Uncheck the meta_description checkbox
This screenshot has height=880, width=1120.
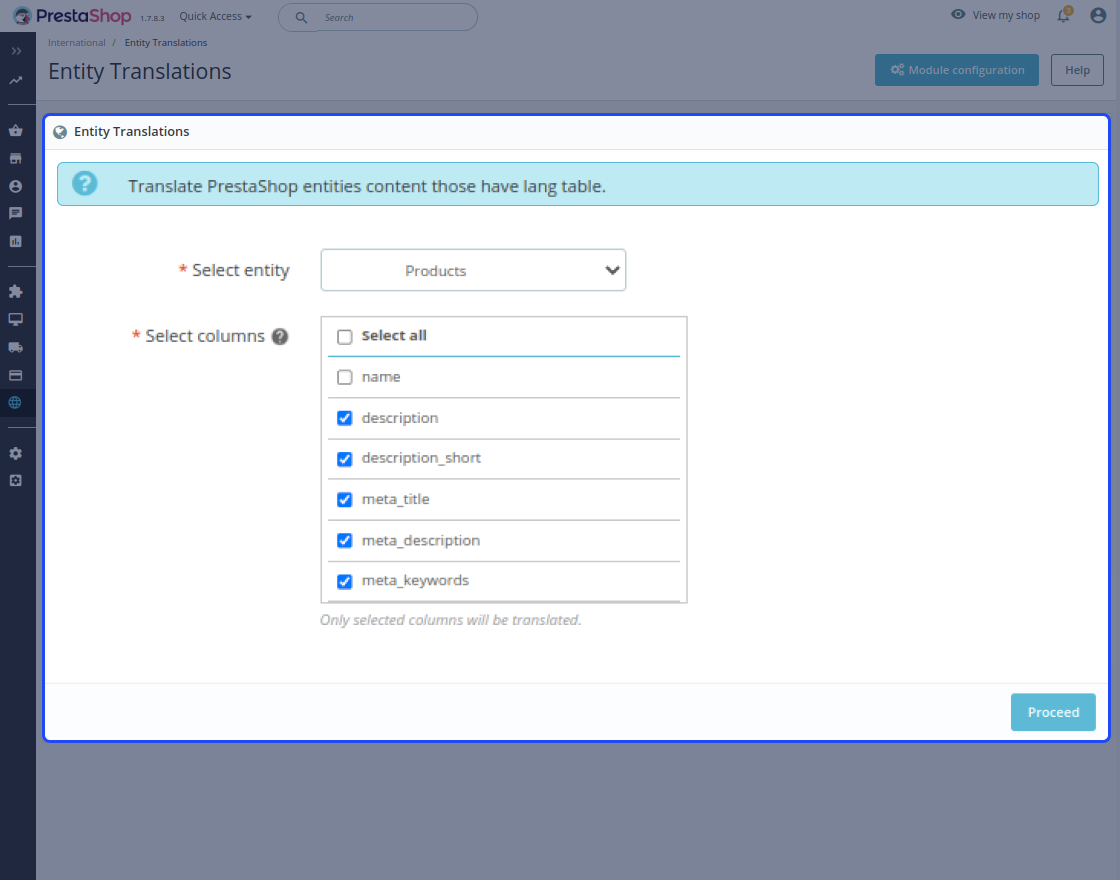coord(345,541)
